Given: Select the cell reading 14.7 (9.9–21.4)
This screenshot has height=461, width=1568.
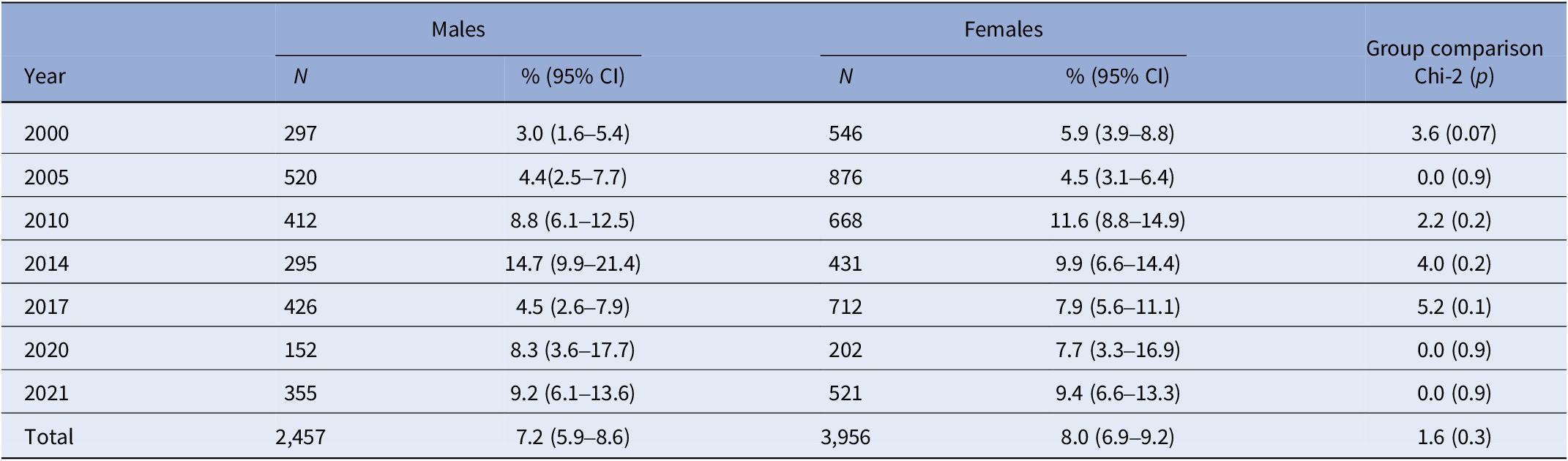Looking at the screenshot, I should click(572, 263).
